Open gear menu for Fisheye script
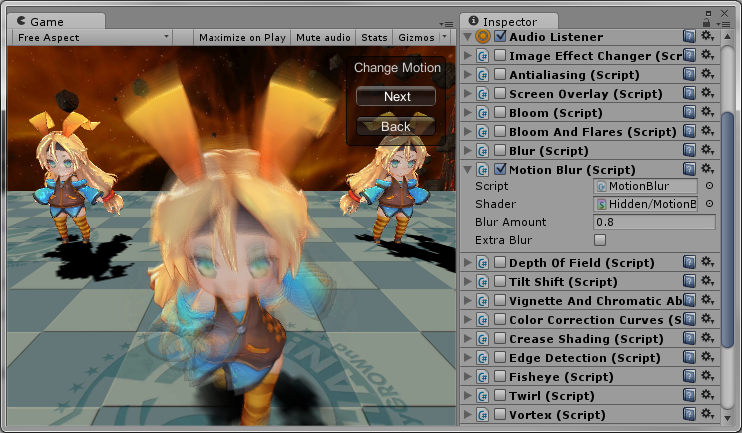 707,375
